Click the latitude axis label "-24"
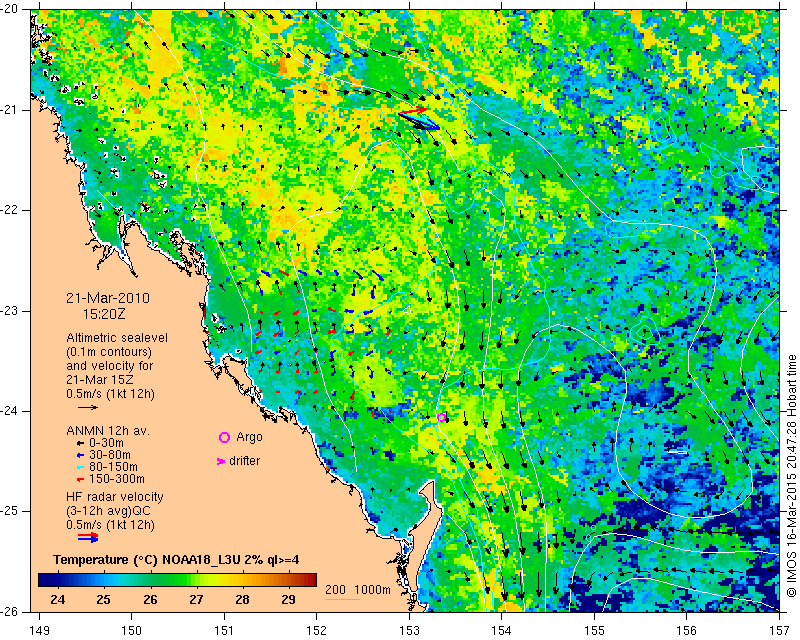The height and width of the screenshot is (640, 800). point(9,411)
